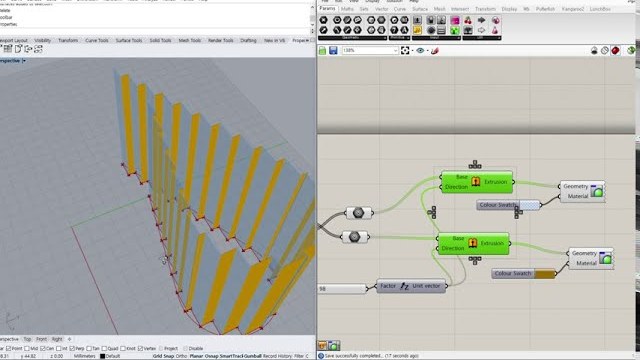This screenshot has height=360, width=640.
Task: Click preview icon on lower Custom Preview
Action: tap(605, 258)
